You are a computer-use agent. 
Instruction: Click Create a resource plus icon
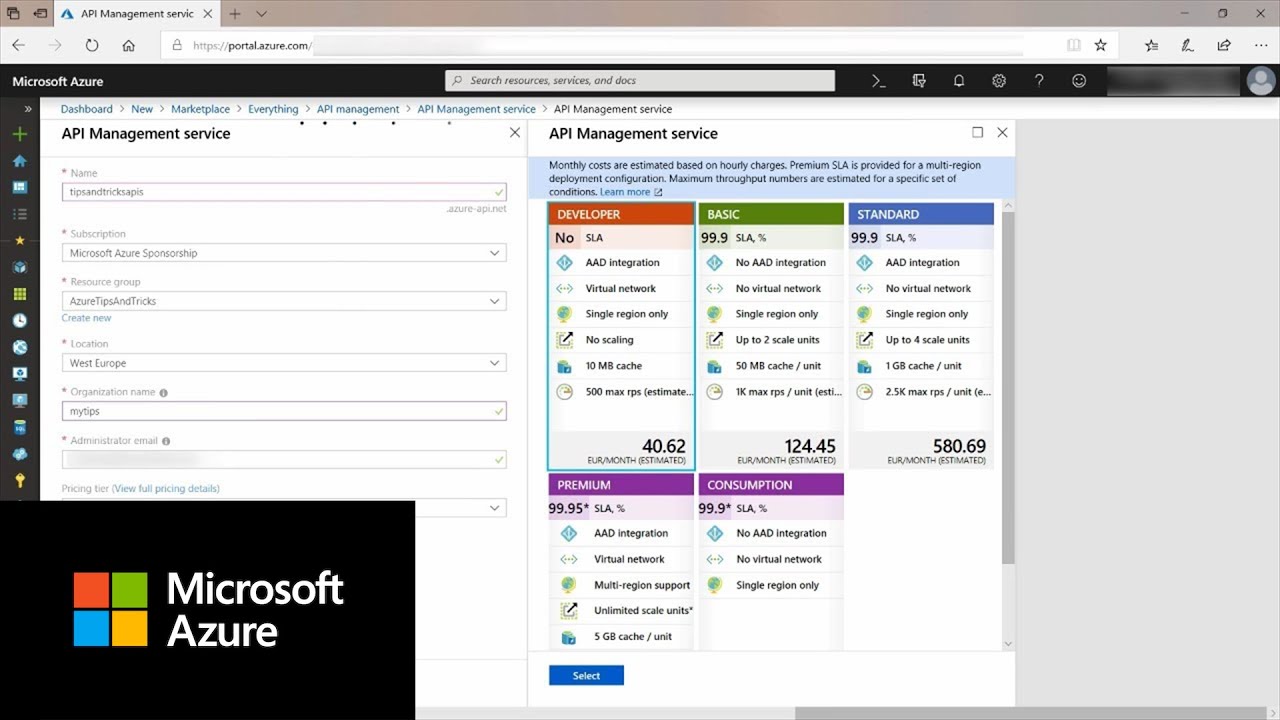(20, 134)
